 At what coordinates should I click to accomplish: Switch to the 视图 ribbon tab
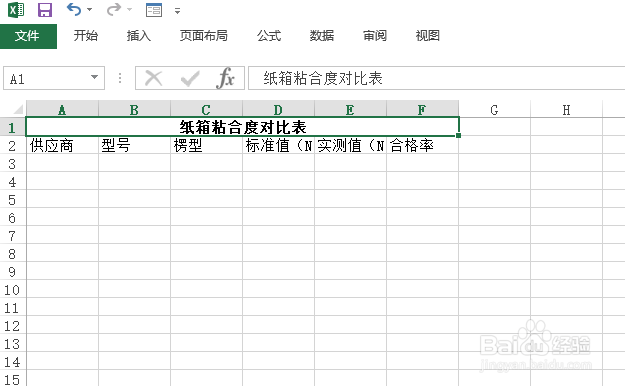pos(428,36)
